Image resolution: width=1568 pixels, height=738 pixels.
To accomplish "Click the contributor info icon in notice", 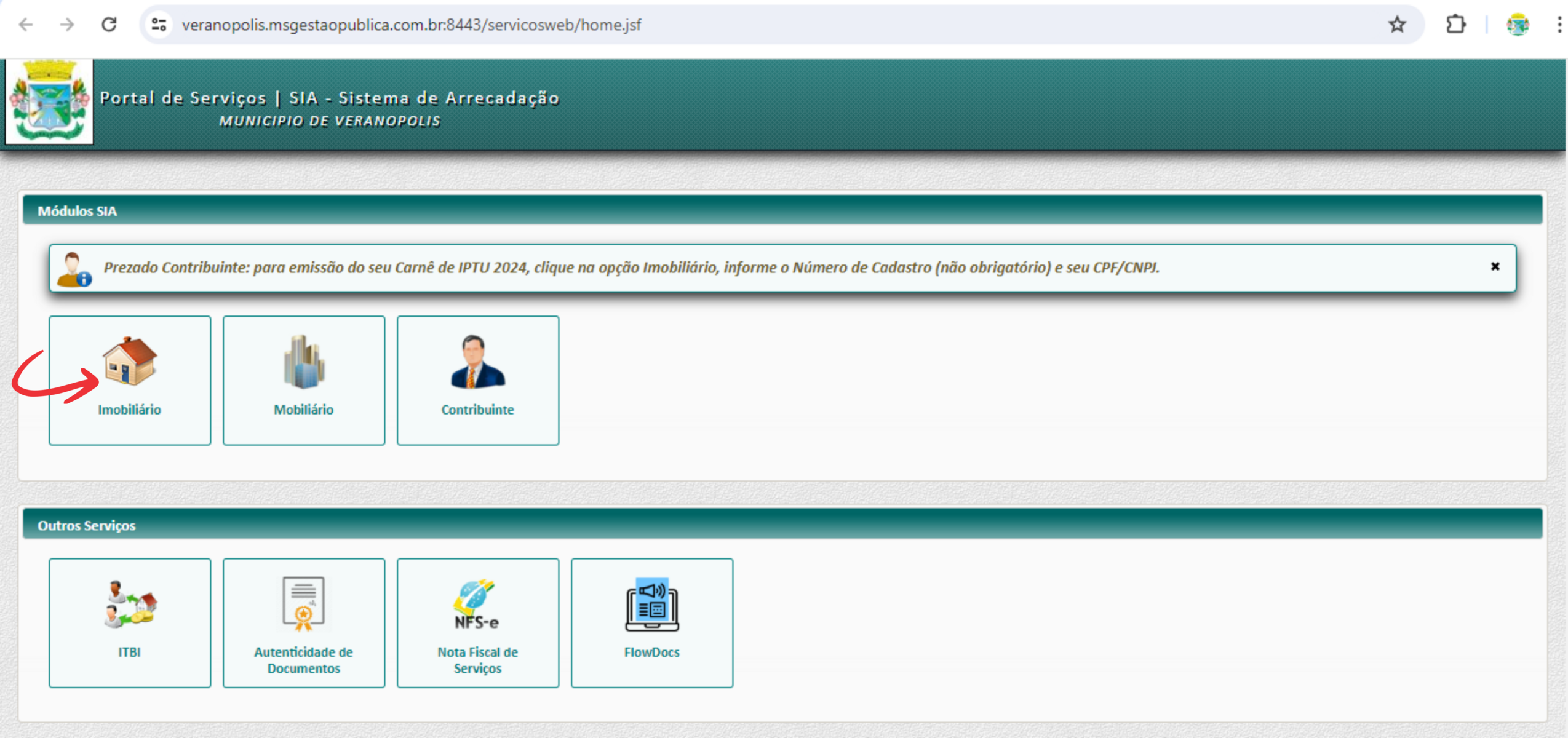I will pos(74,269).
